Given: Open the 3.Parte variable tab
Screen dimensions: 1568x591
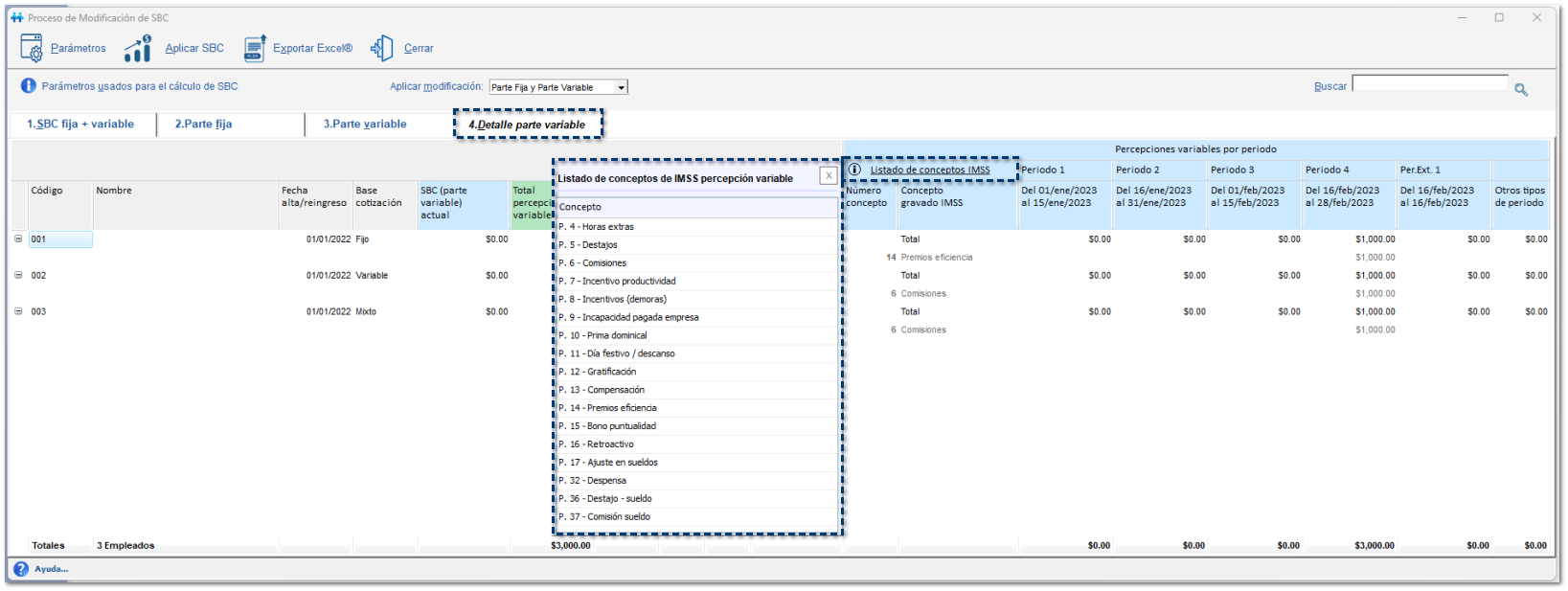Looking at the screenshot, I should (x=365, y=125).
